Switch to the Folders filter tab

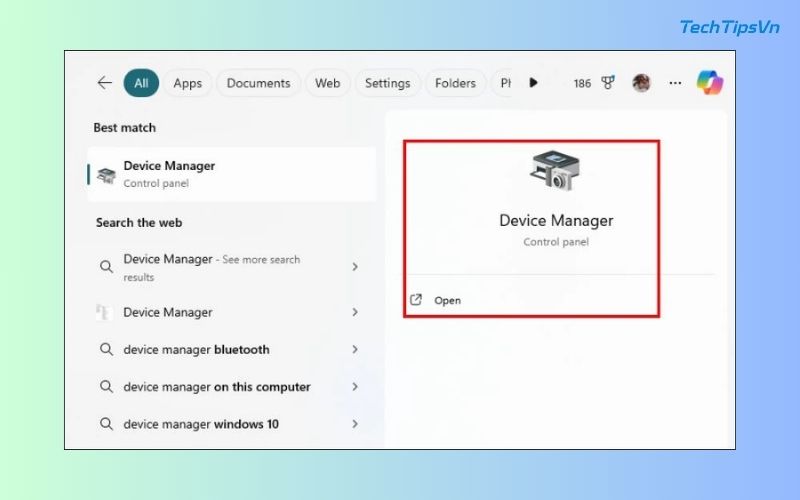pos(455,83)
